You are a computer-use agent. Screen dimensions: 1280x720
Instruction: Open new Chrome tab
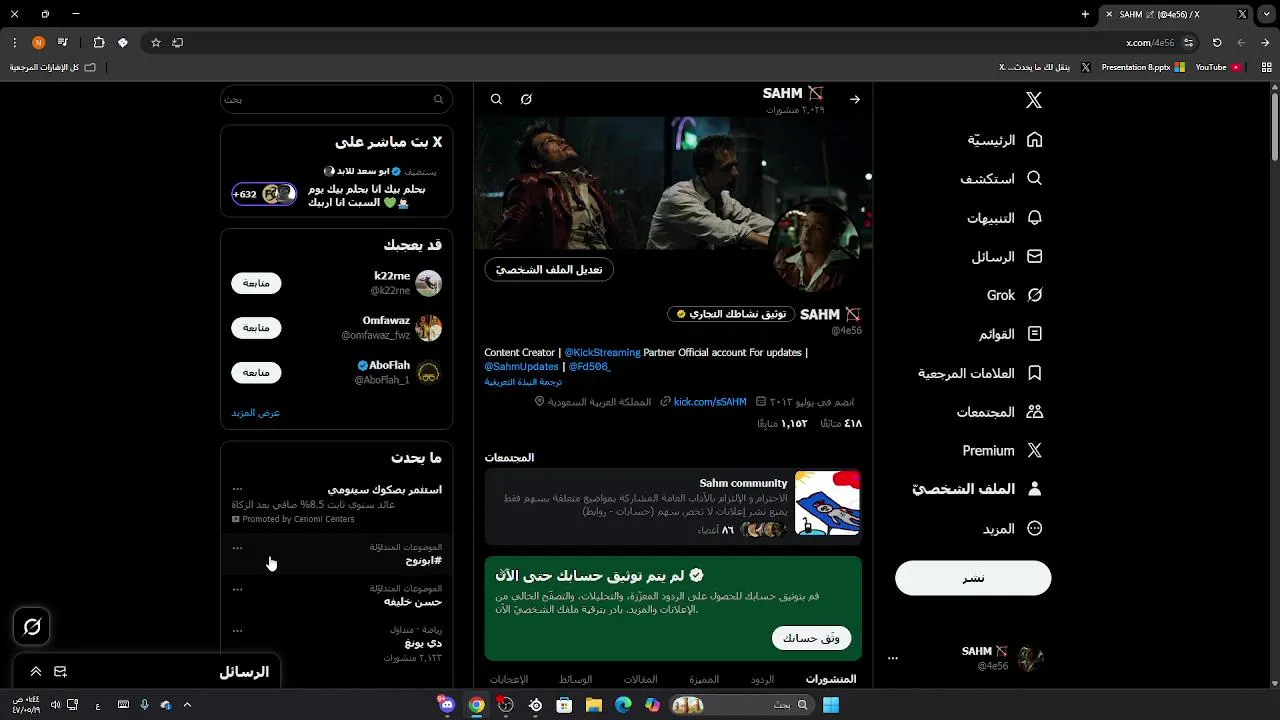[x=1085, y=14]
